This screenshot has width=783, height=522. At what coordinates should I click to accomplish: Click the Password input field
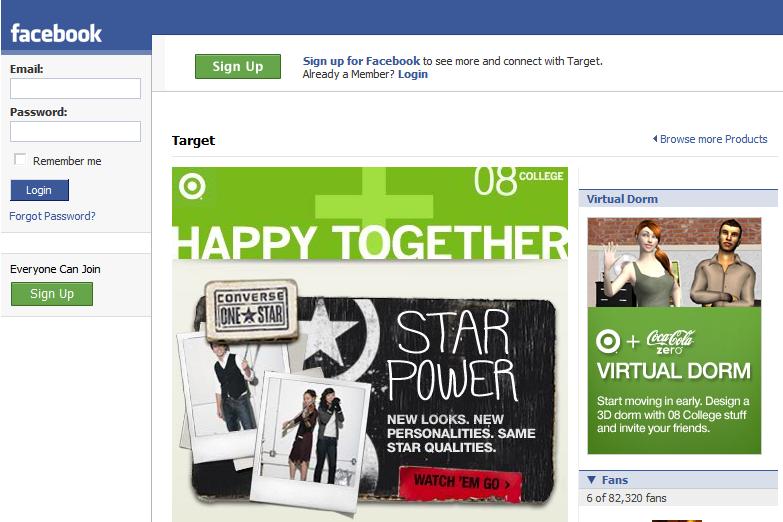pos(75,131)
